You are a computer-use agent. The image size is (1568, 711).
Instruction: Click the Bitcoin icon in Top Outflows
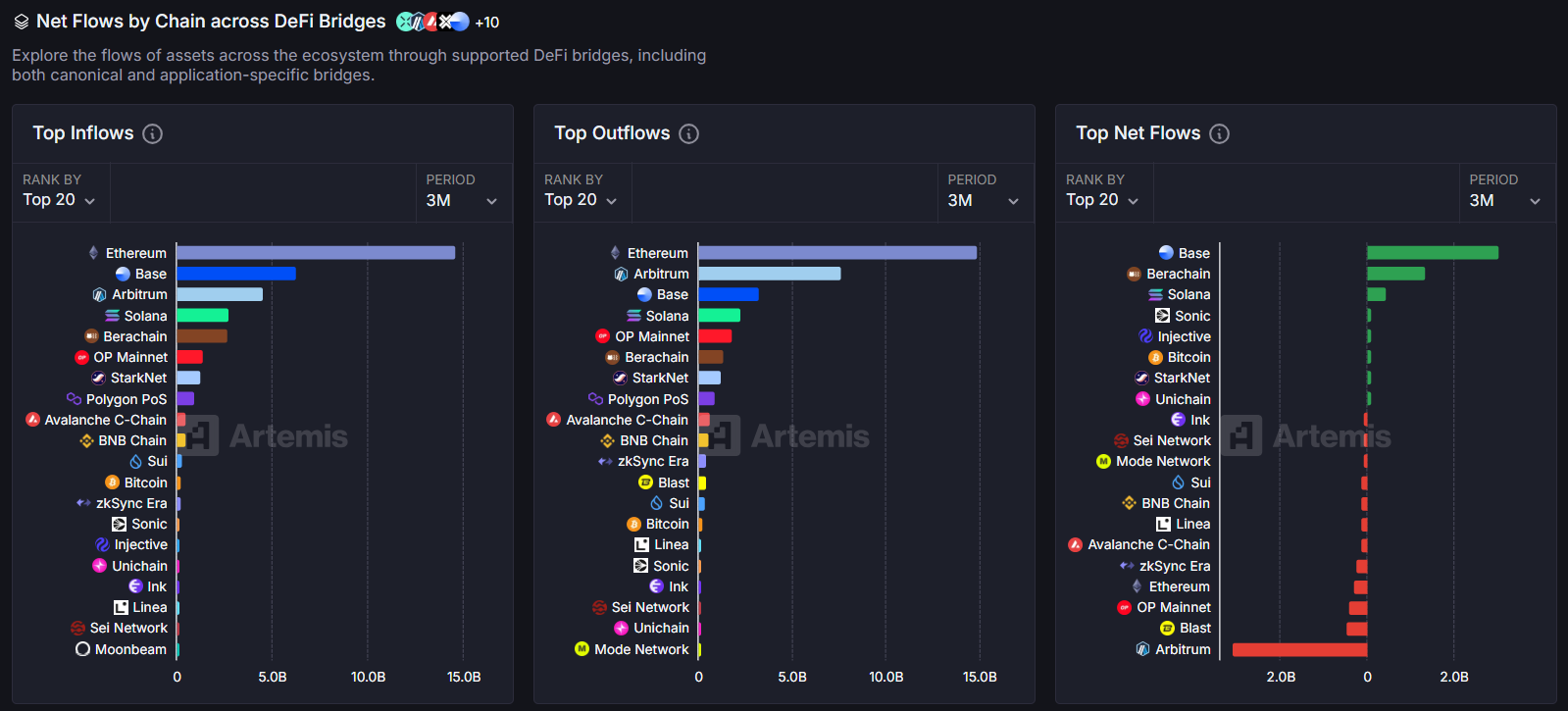[x=633, y=524]
